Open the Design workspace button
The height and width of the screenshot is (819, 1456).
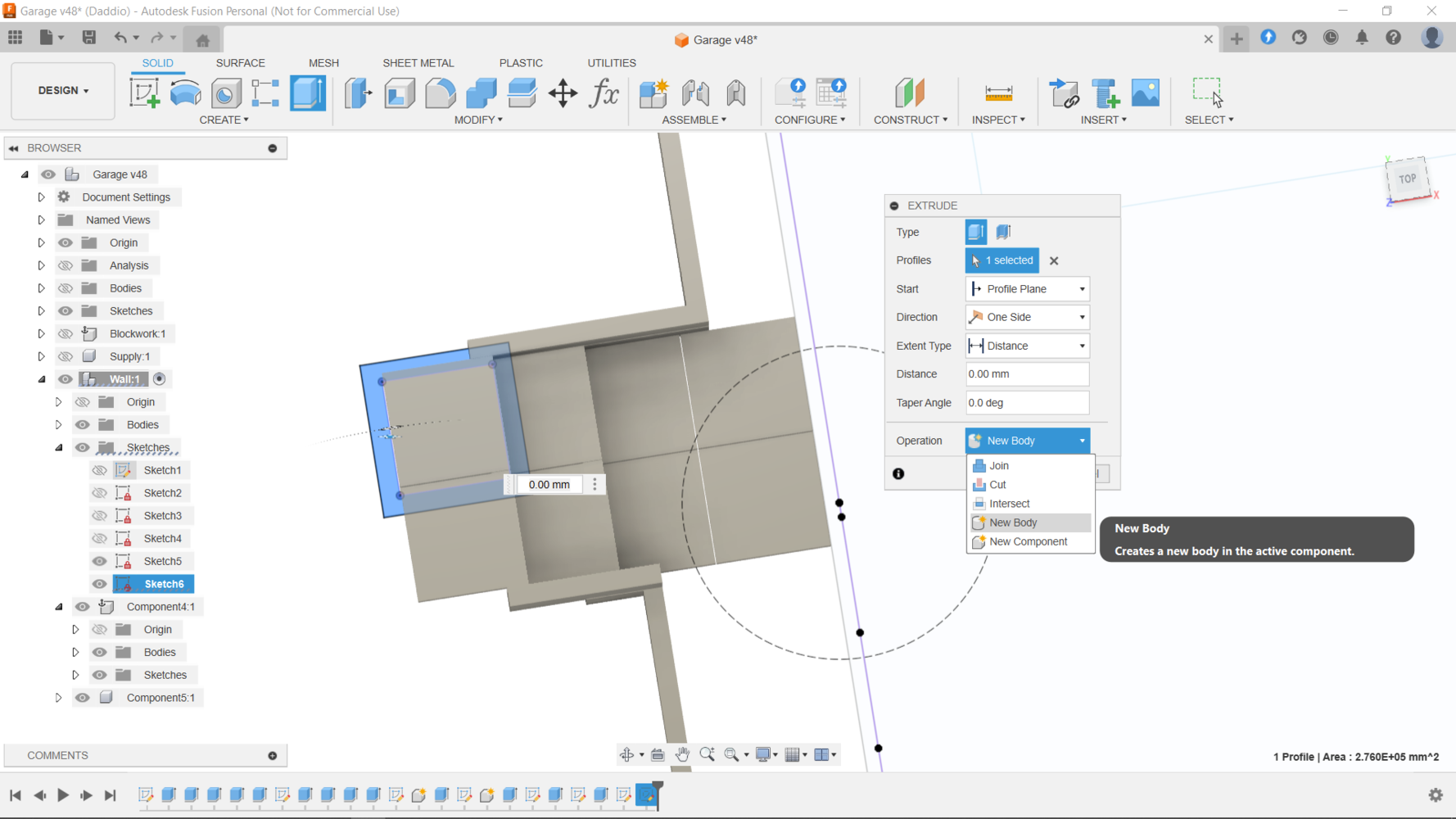point(63,90)
